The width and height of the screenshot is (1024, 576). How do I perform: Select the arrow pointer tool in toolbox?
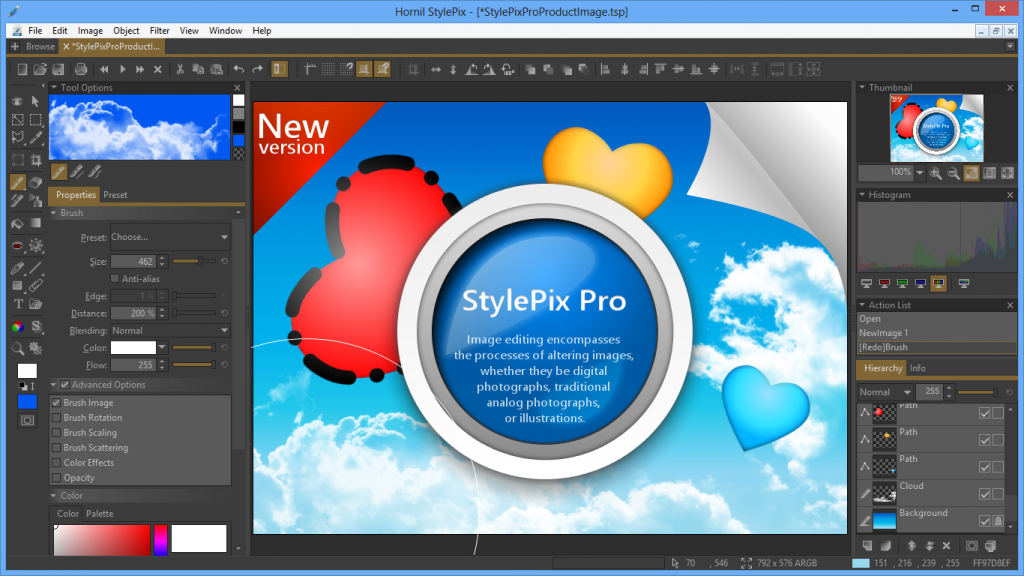[x=35, y=101]
